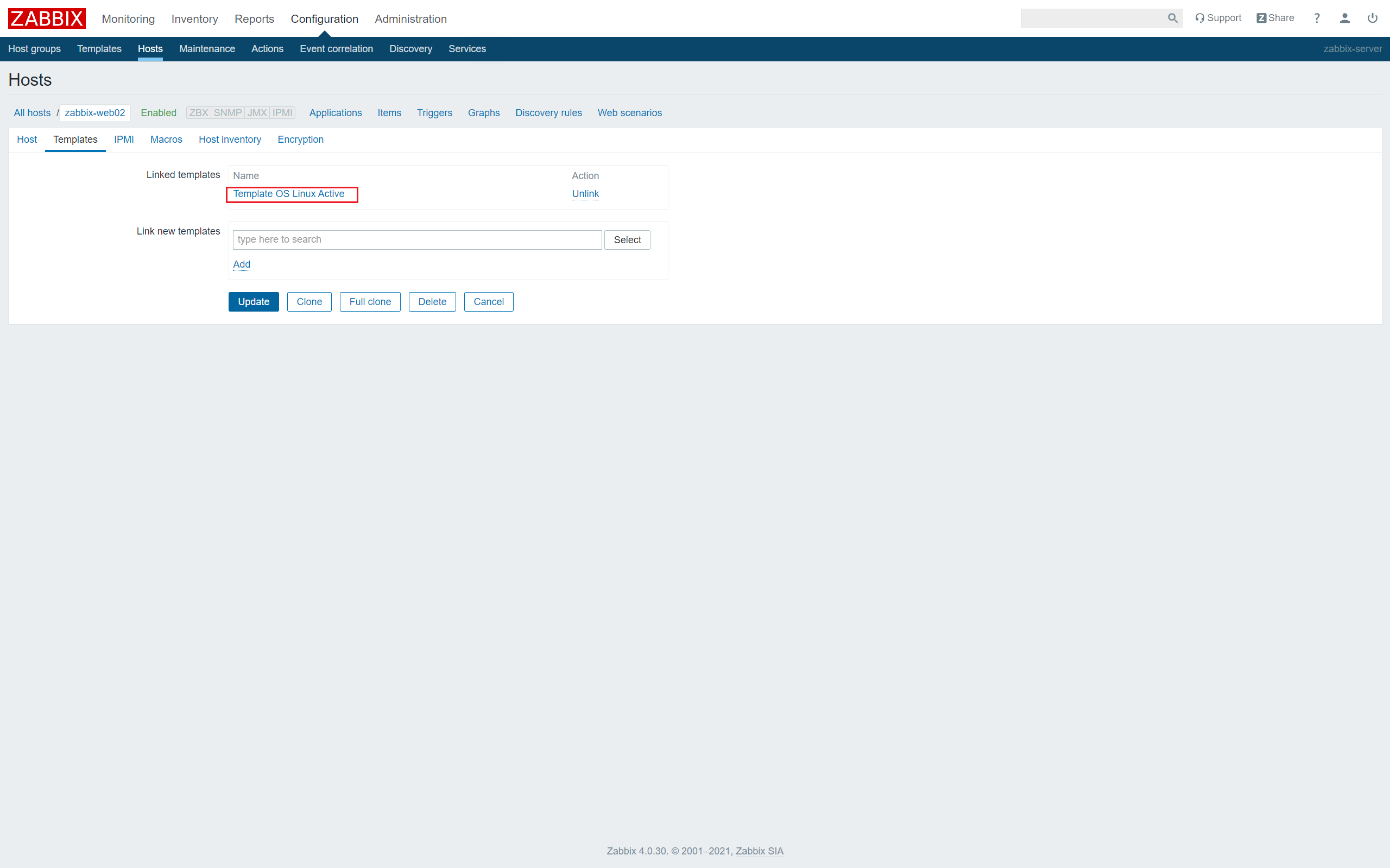Click the Zabbix logo
1390x868 pixels.
47,18
